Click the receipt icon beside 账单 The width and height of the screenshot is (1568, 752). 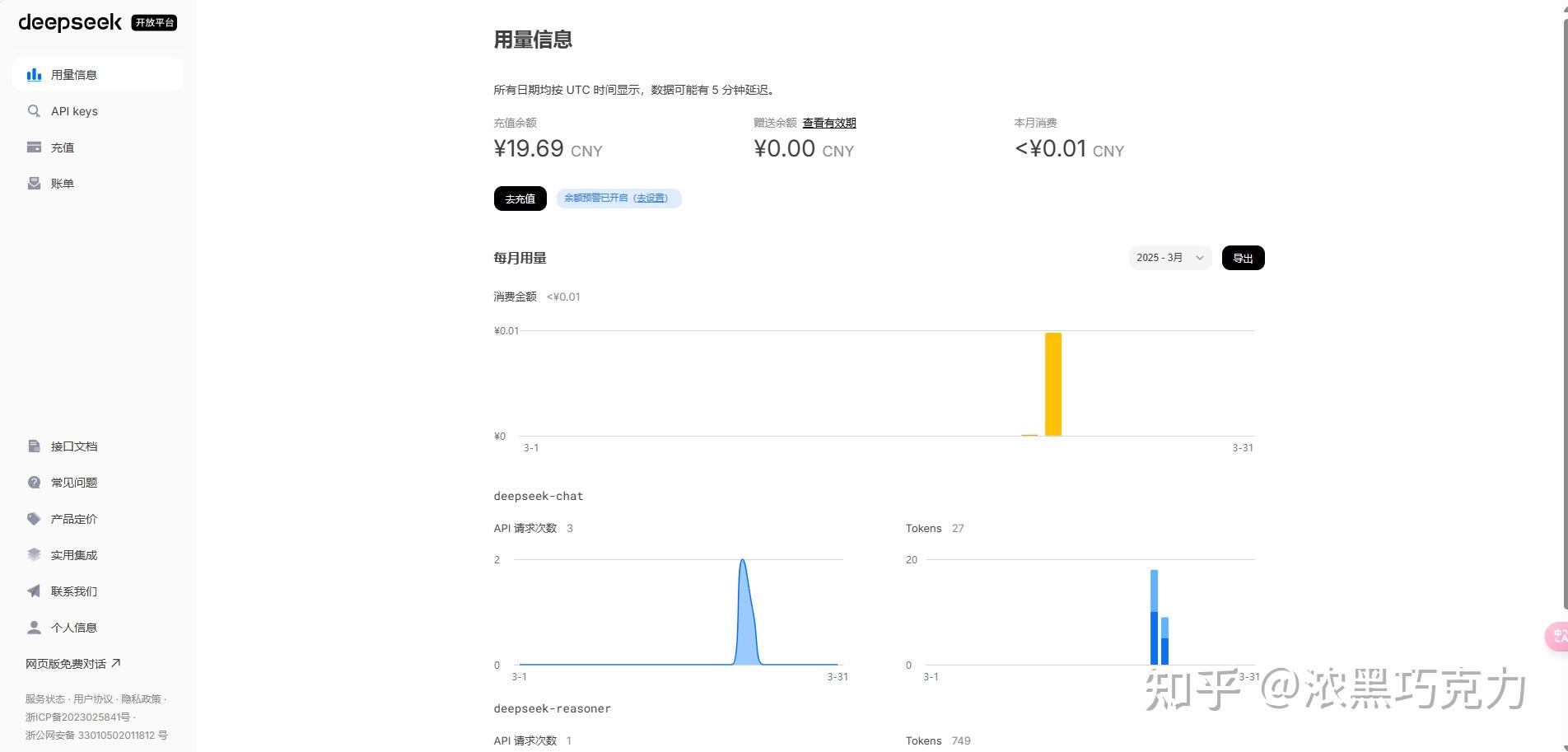coord(34,184)
